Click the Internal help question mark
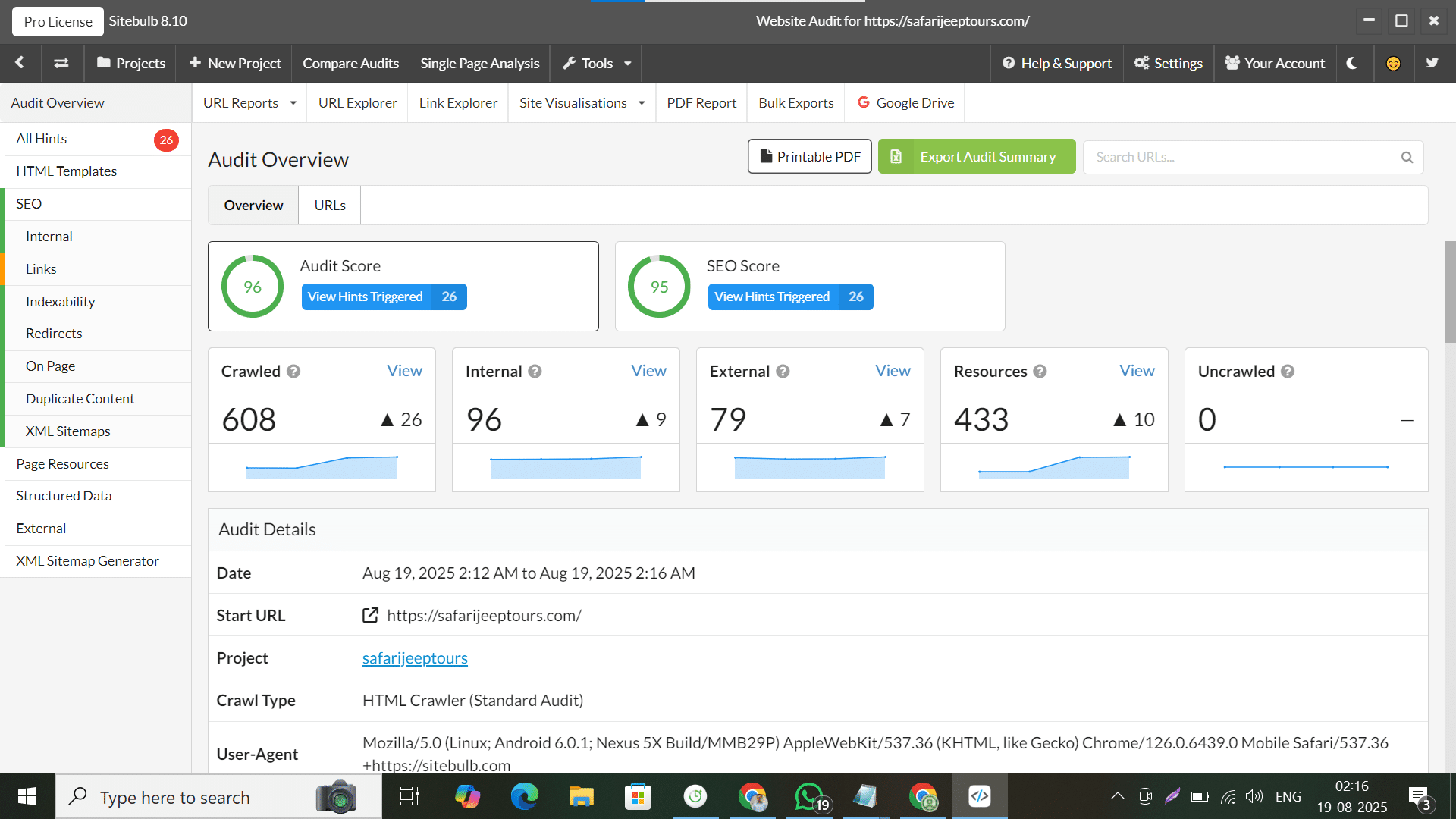 [x=535, y=371]
